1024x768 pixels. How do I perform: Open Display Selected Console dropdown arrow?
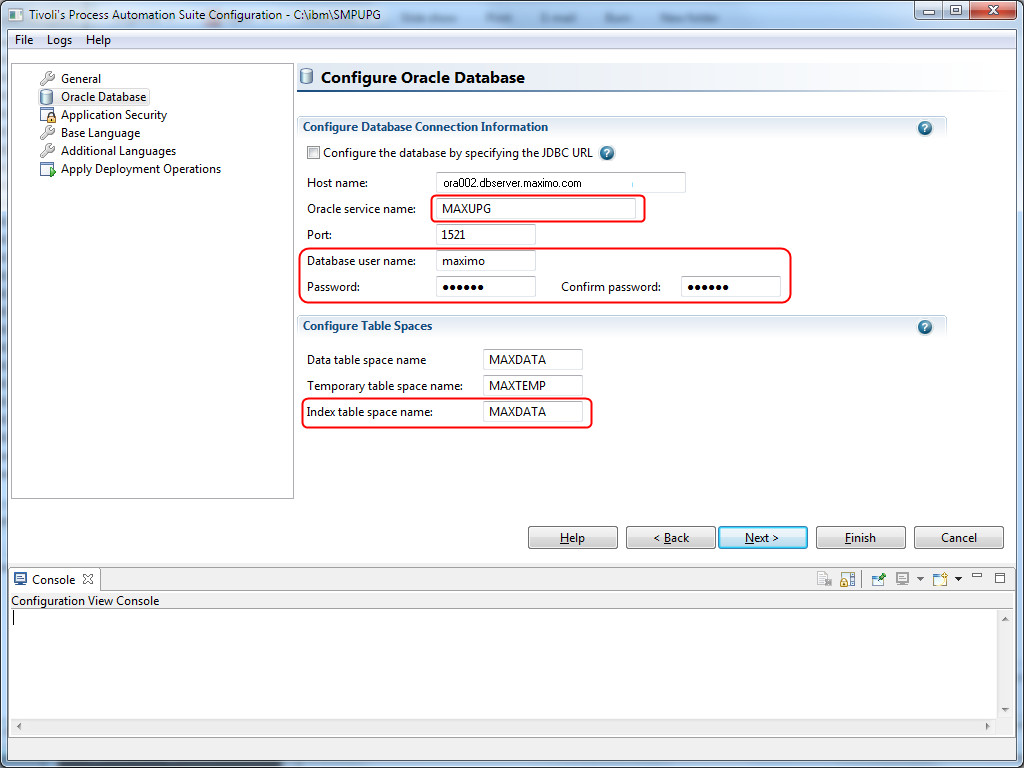click(920, 579)
